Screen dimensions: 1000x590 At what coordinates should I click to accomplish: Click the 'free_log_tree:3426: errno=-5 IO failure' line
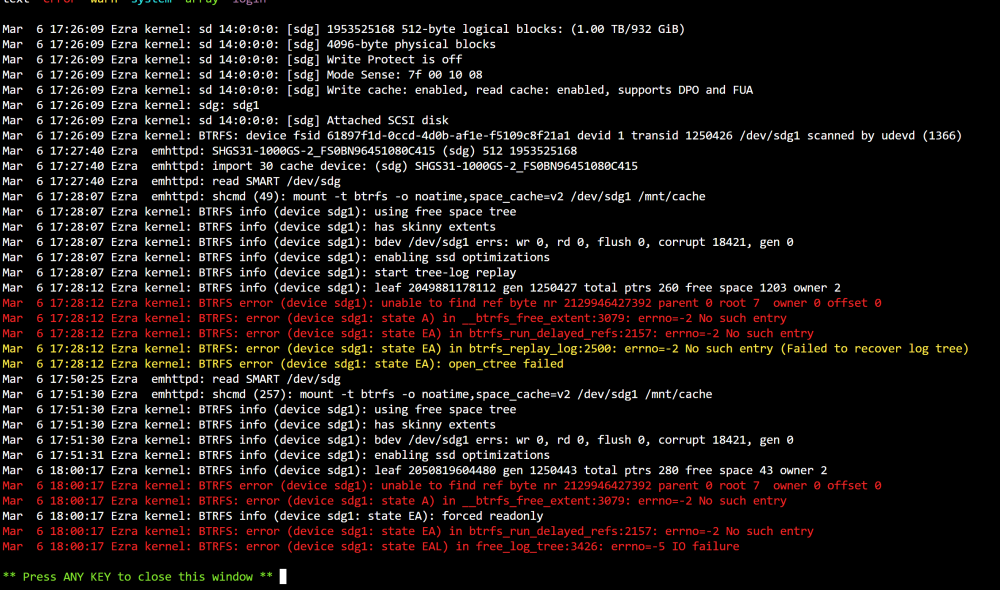(x=371, y=547)
